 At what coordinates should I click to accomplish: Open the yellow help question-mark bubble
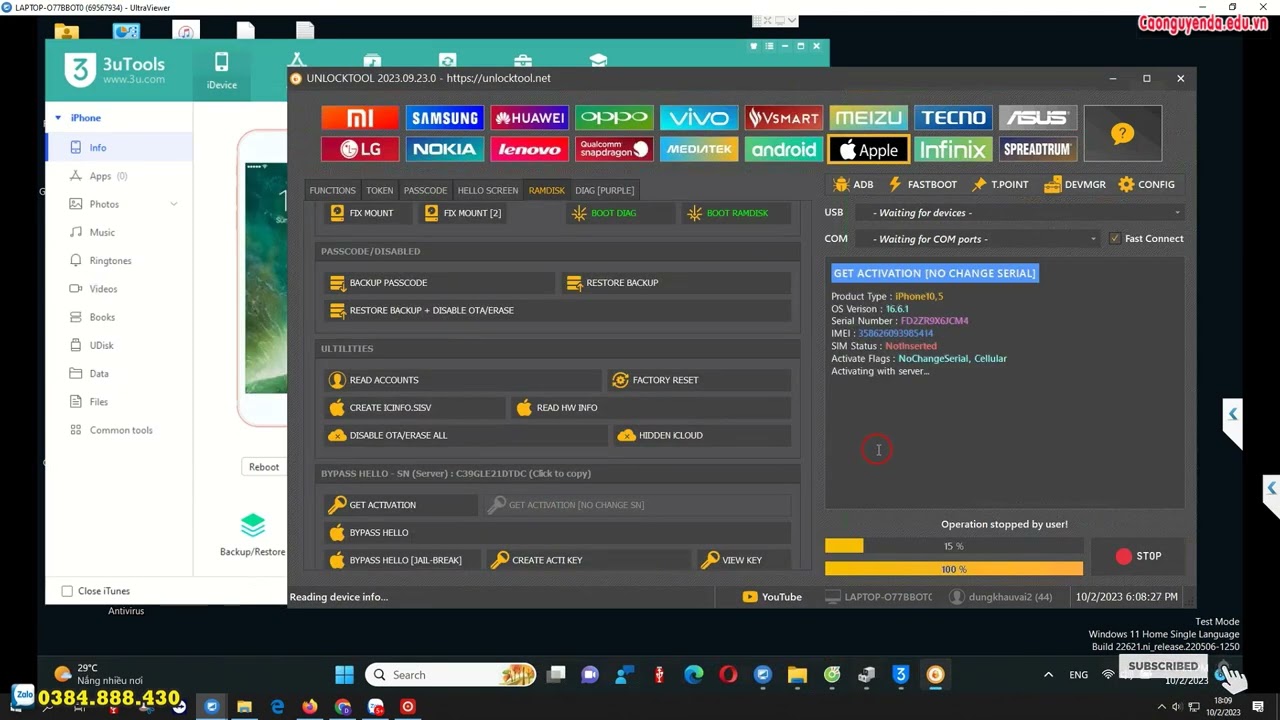(x=1122, y=133)
